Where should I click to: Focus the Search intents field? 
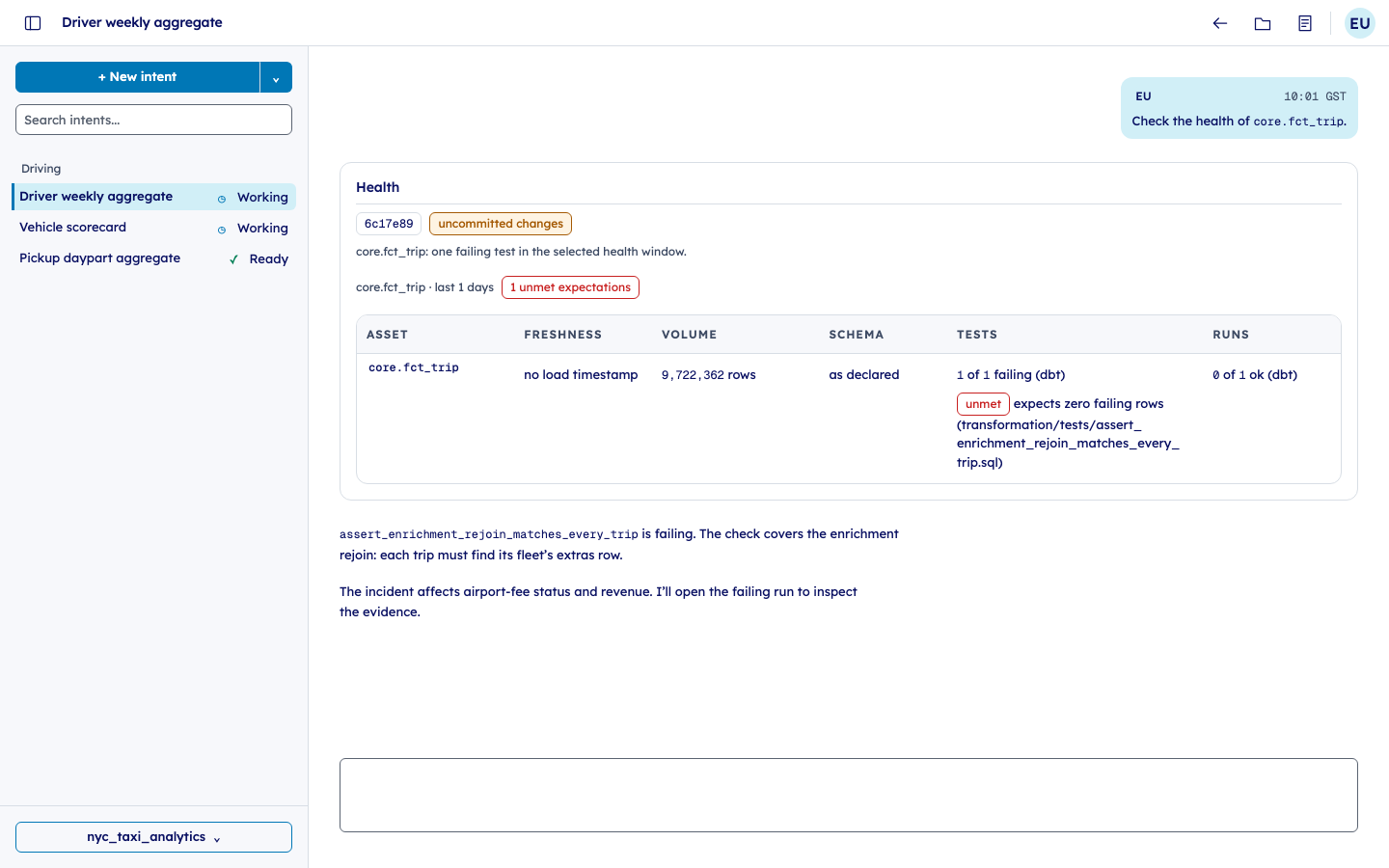(x=153, y=120)
